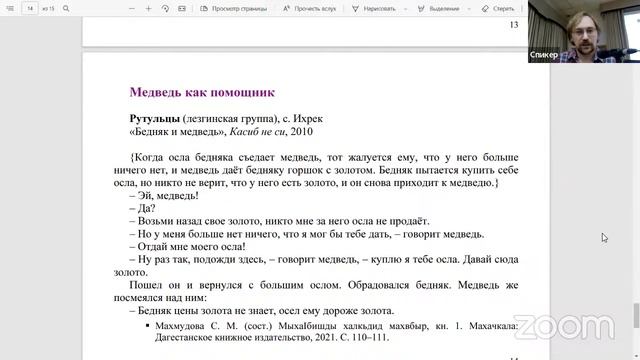Activate the Нарисовать draw tool
The image size is (640, 360).
[x=374, y=8]
